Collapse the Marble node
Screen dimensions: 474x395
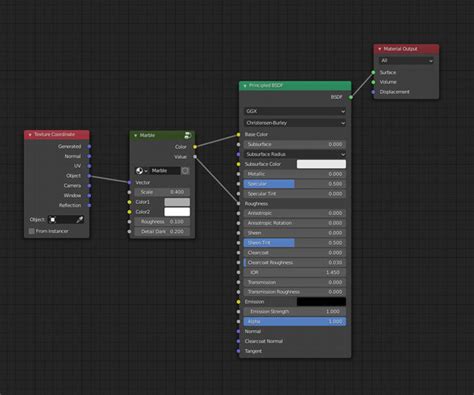[135, 135]
